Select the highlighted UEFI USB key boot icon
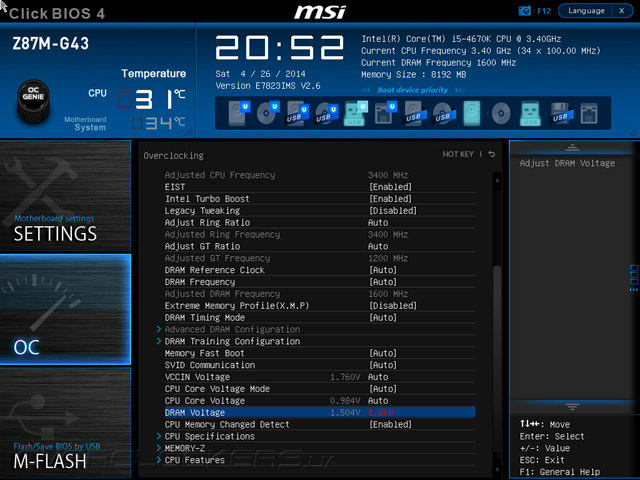 (356, 113)
